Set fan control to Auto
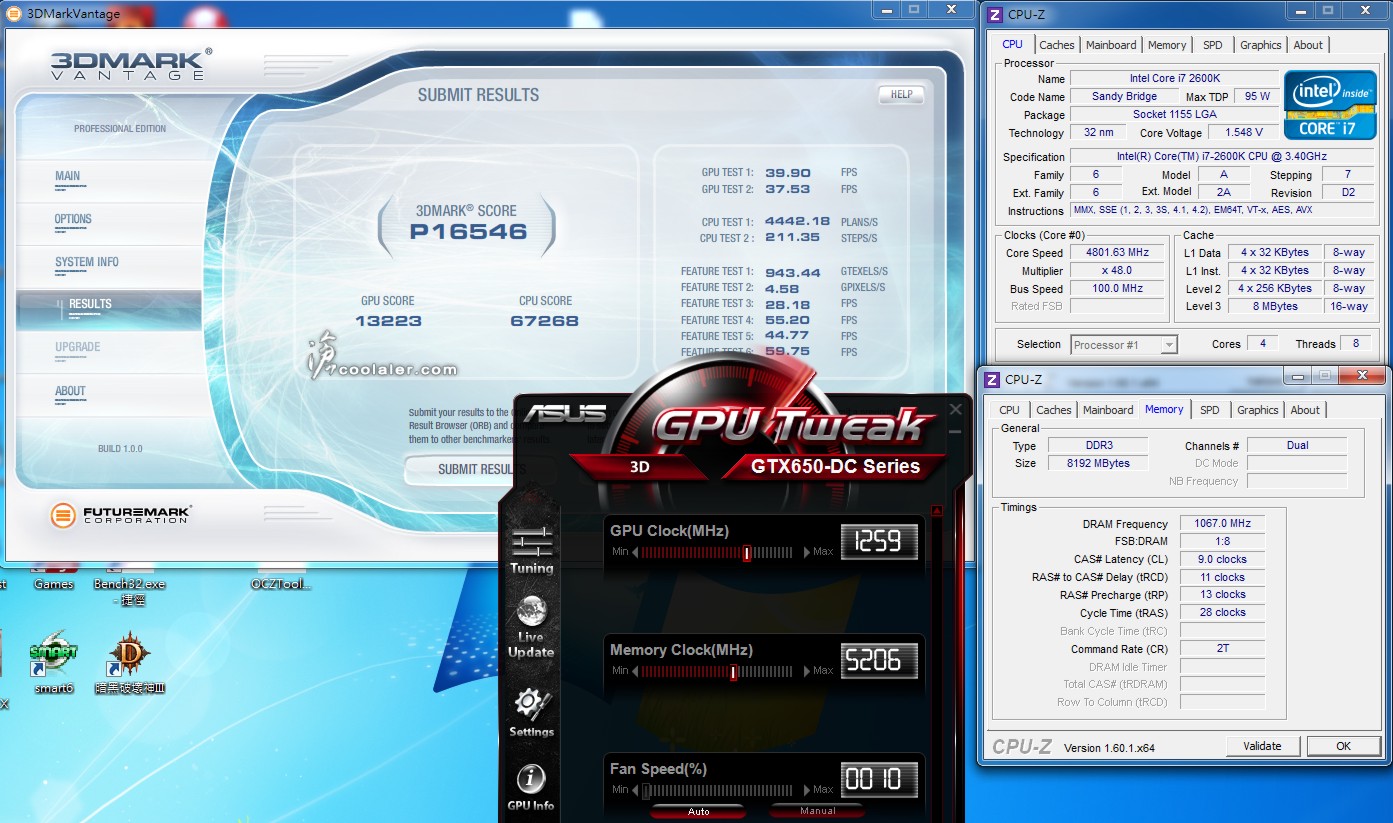The height and width of the screenshot is (823, 1393). pyautogui.click(x=698, y=811)
